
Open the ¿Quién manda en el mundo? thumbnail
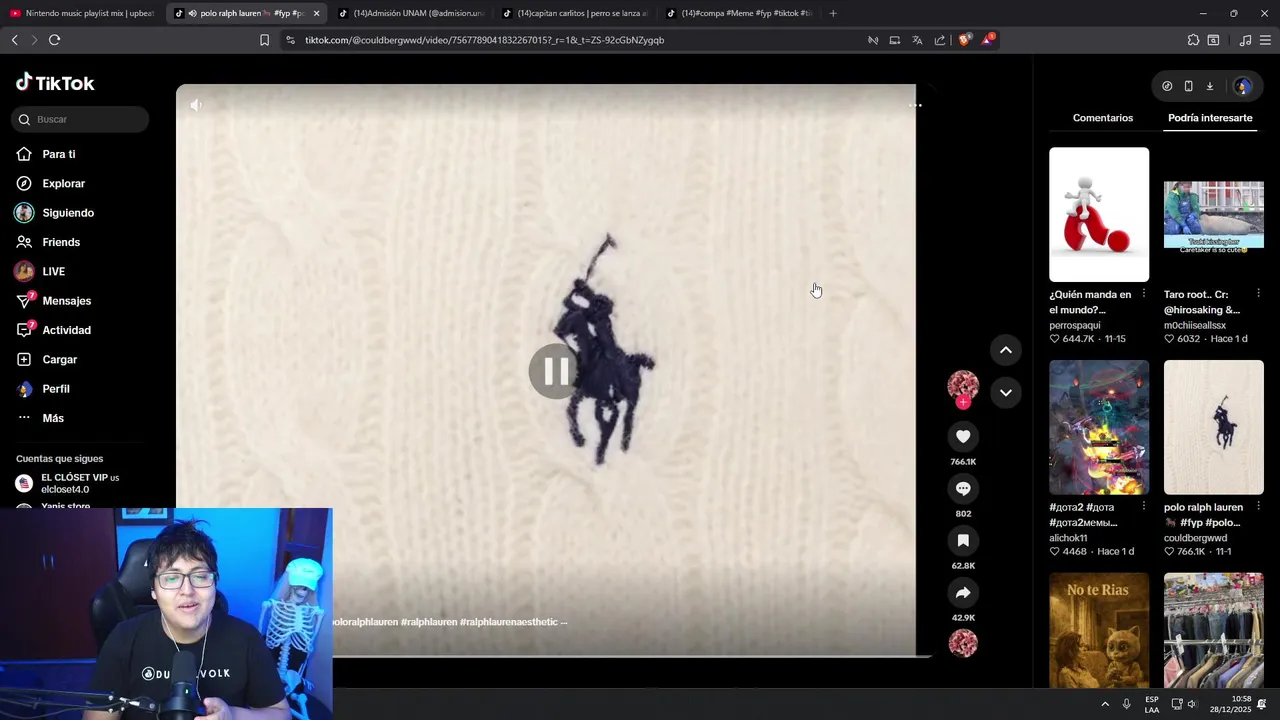pyautogui.click(x=1099, y=214)
